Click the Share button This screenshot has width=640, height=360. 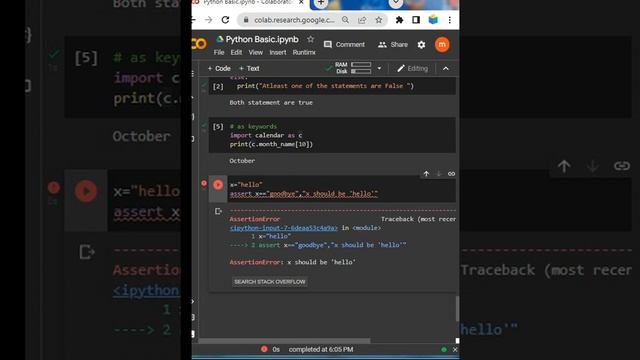point(393,44)
